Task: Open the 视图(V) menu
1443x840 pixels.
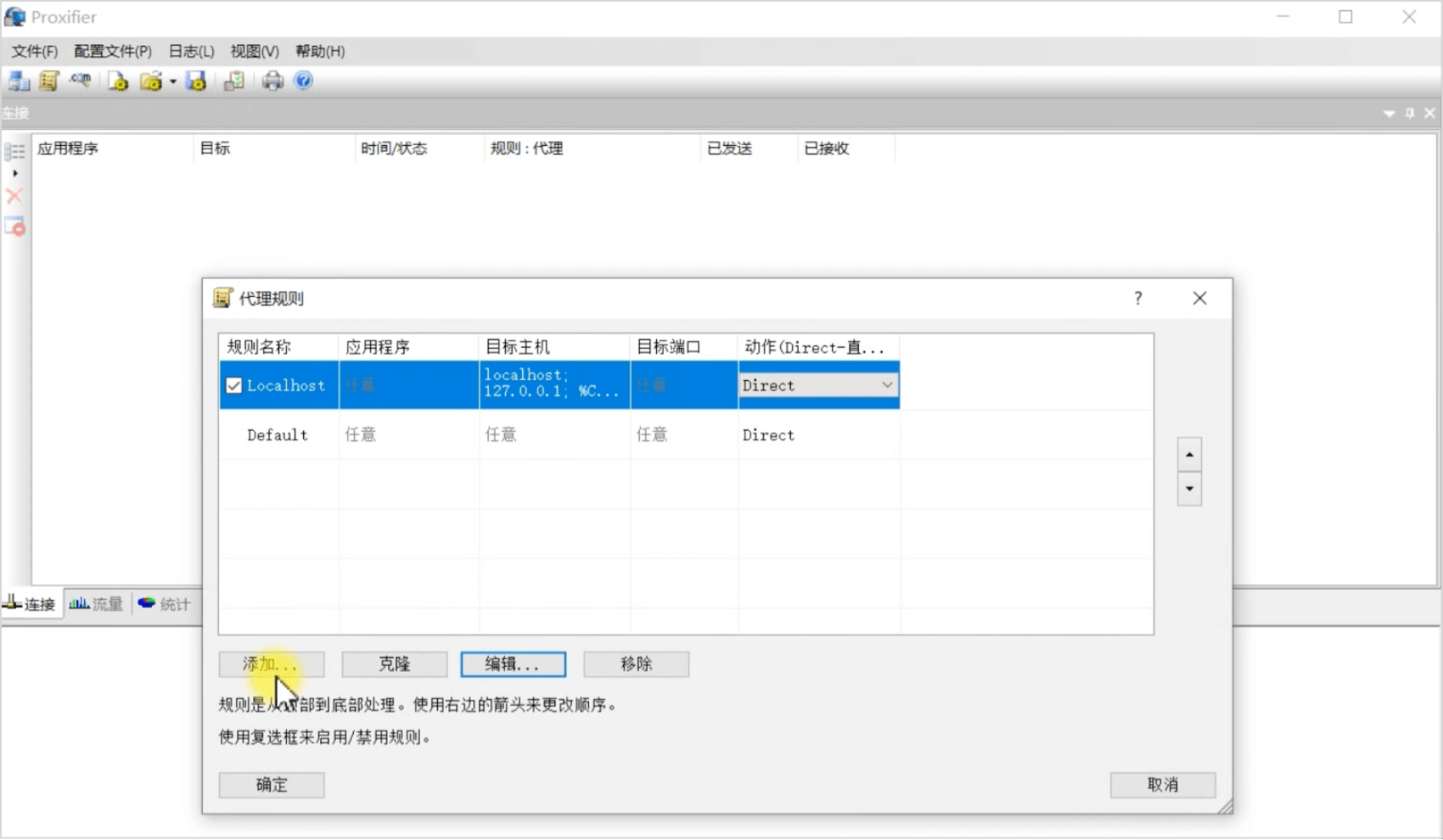Action: click(255, 51)
